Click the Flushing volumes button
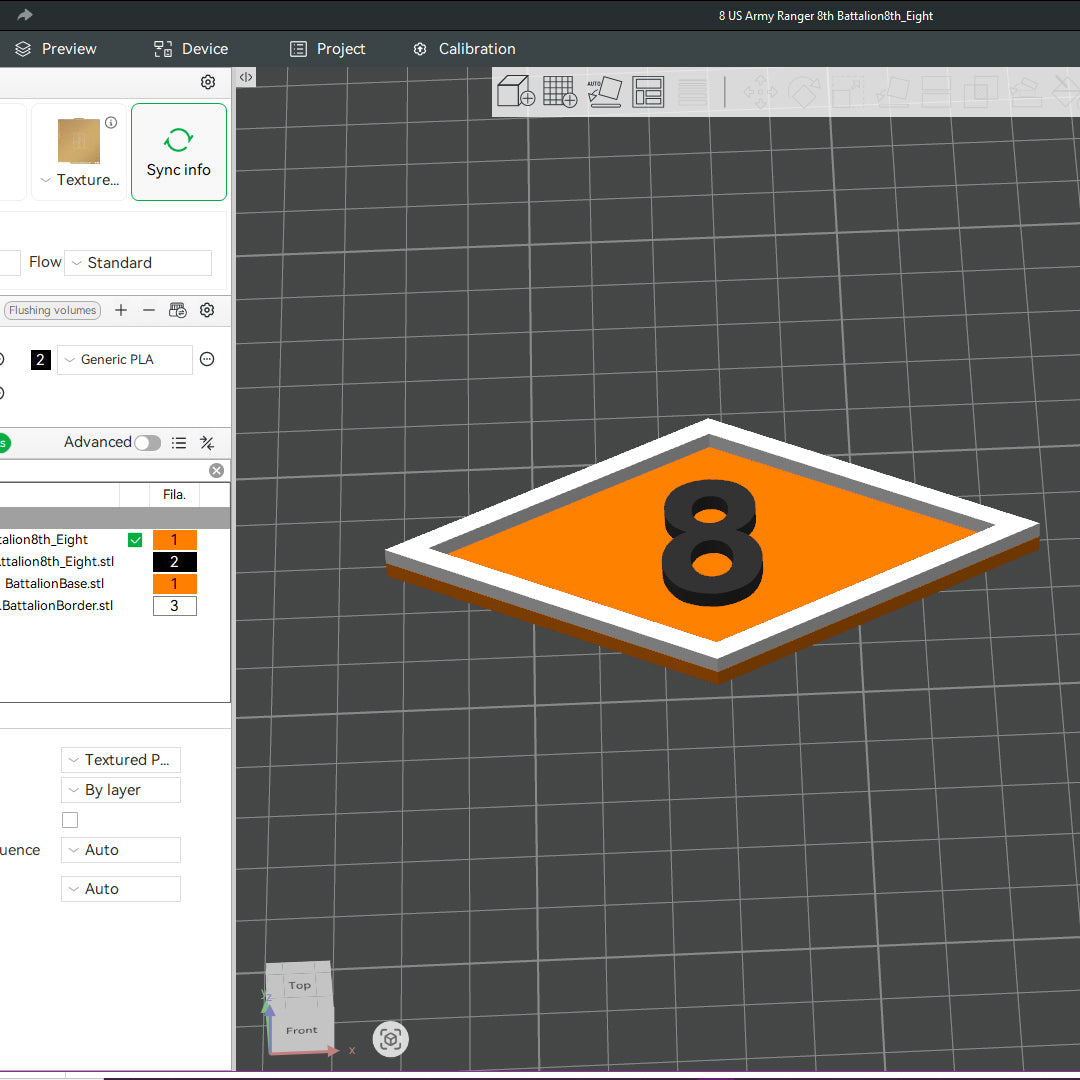 (x=52, y=310)
